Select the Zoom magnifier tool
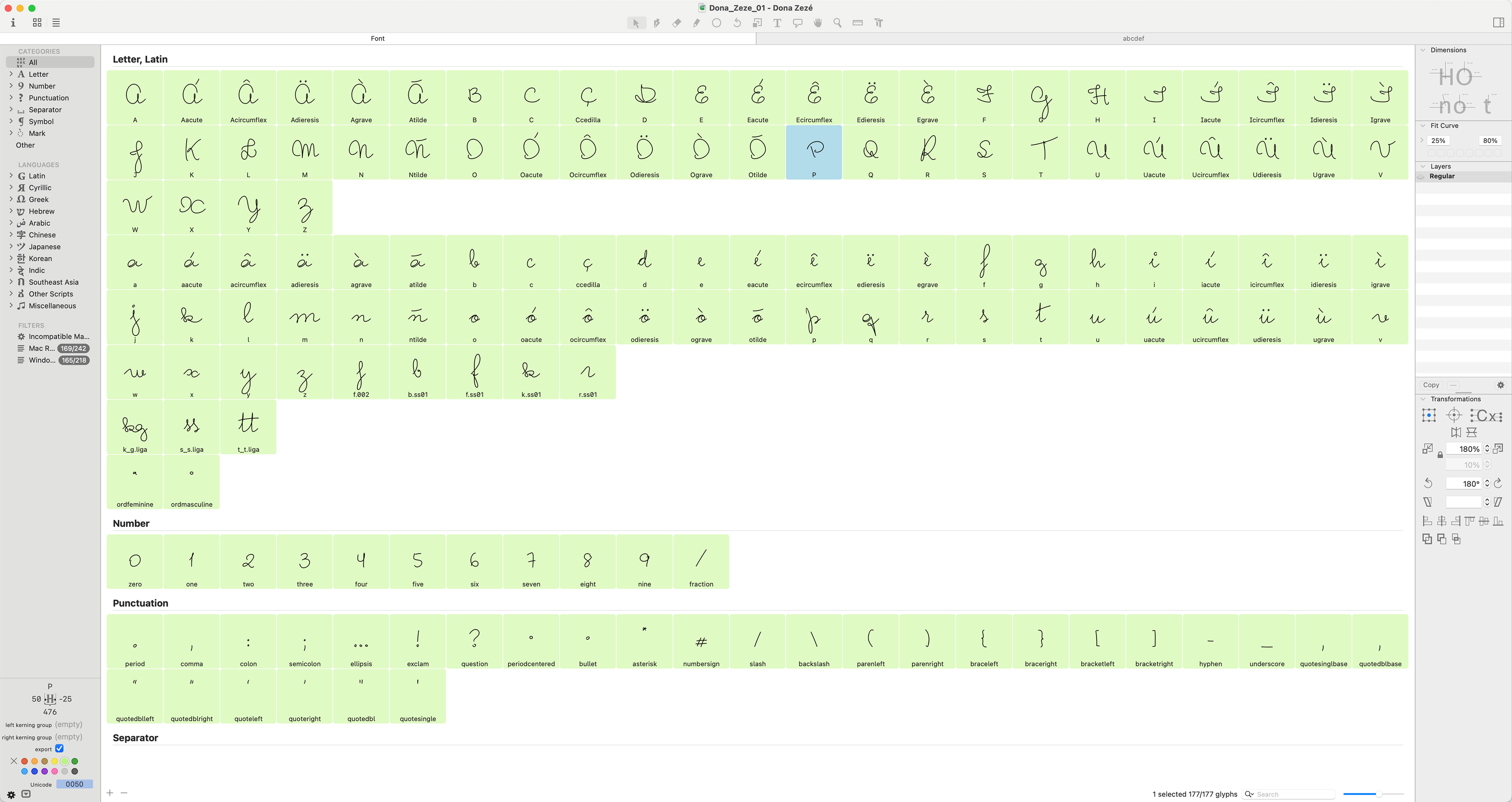This screenshot has height=802, width=1512. [x=838, y=23]
